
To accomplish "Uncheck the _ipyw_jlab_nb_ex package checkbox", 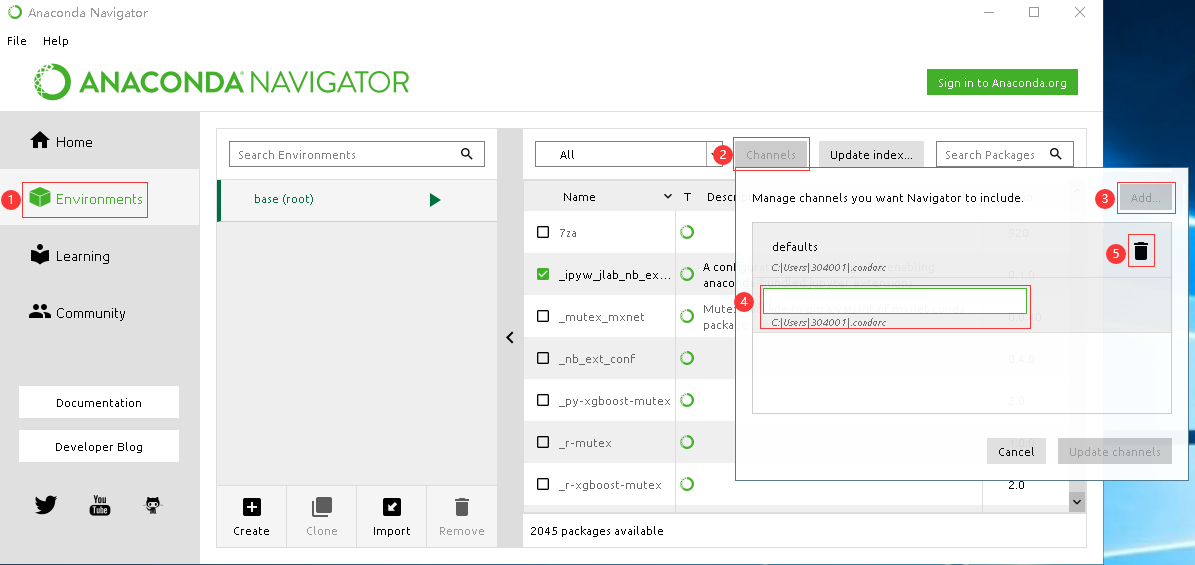I will pyautogui.click(x=543, y=274).
